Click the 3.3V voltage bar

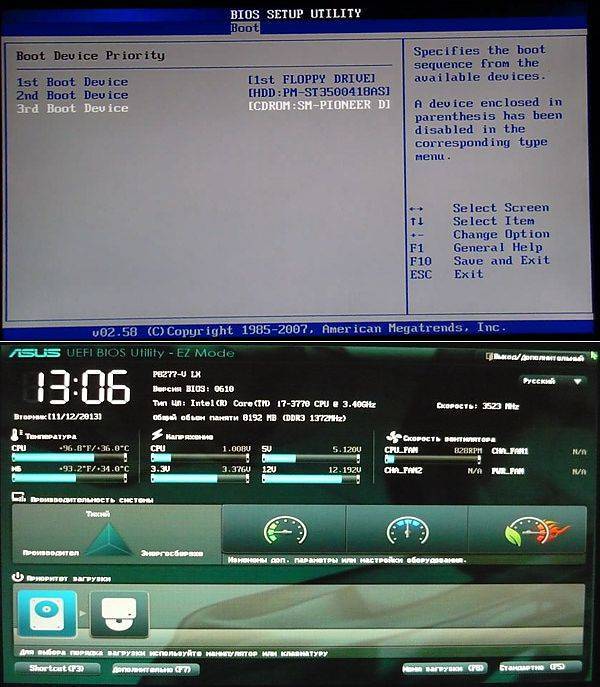pos(200,478)
